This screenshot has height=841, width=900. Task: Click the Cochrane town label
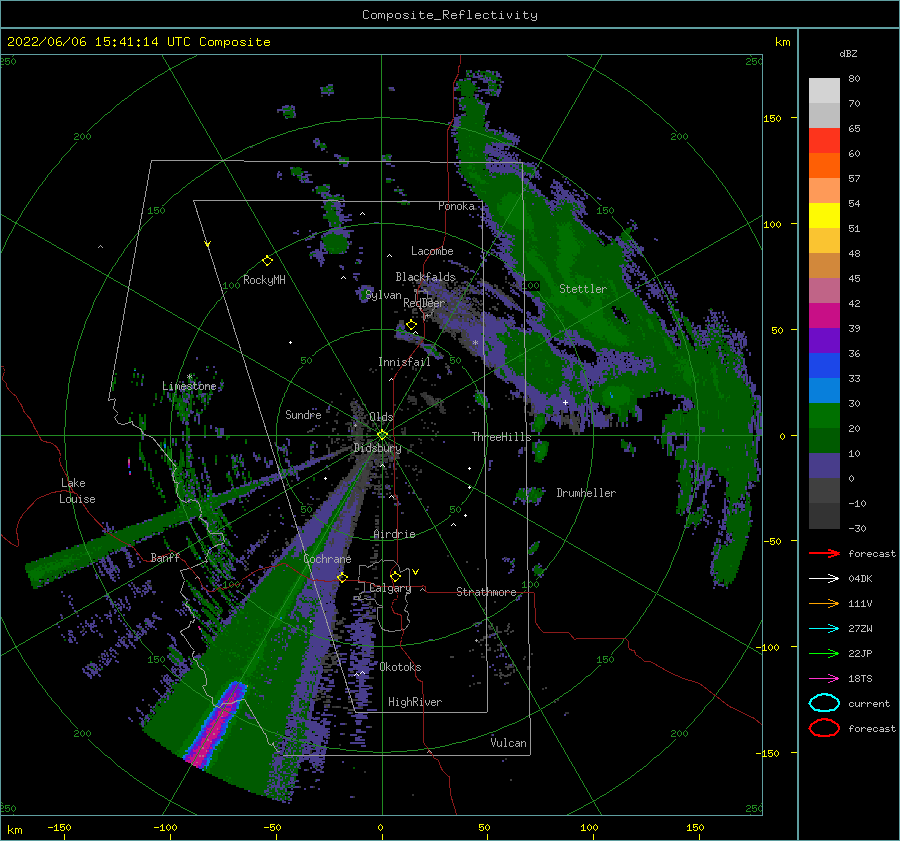(x=327, y=559)
